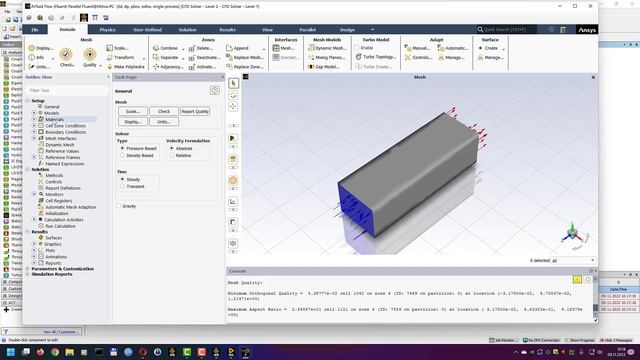Click the Check mesh ribbon icon
Viewport: 640px width, 360px height.
point(66,58)
